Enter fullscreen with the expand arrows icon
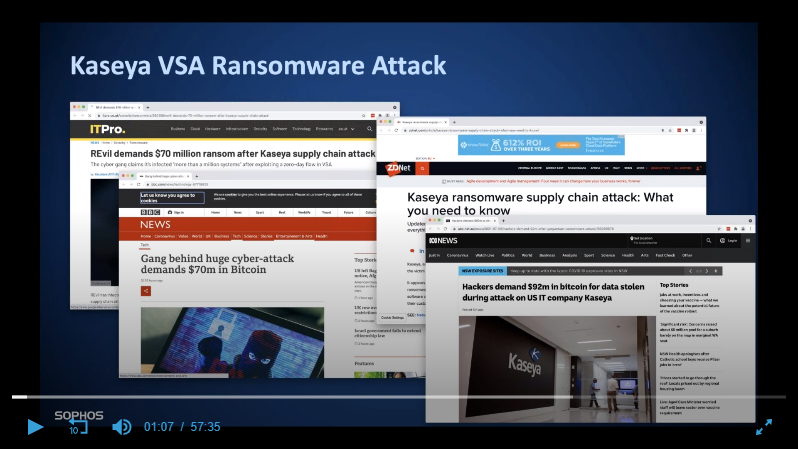Image resolution: width=798 pixels, height=449 pixels. click(x=763, y=427)
